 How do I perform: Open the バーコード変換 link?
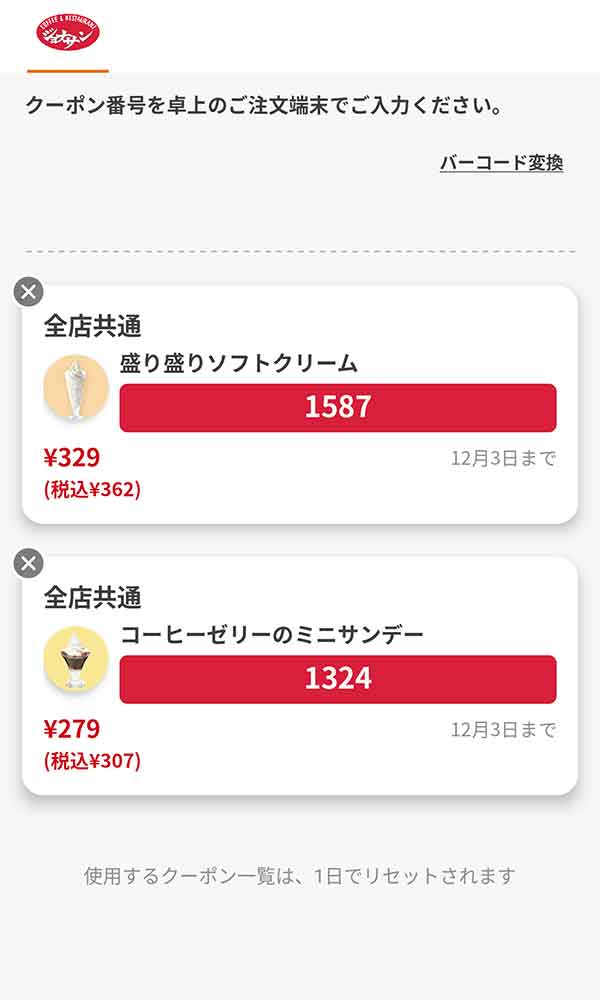(504, 160)
